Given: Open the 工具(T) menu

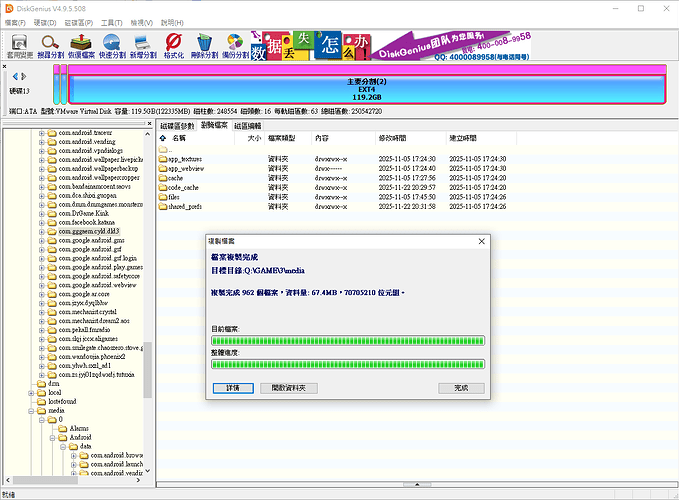Looking at the screenshot, I should [x=111, y=21].
